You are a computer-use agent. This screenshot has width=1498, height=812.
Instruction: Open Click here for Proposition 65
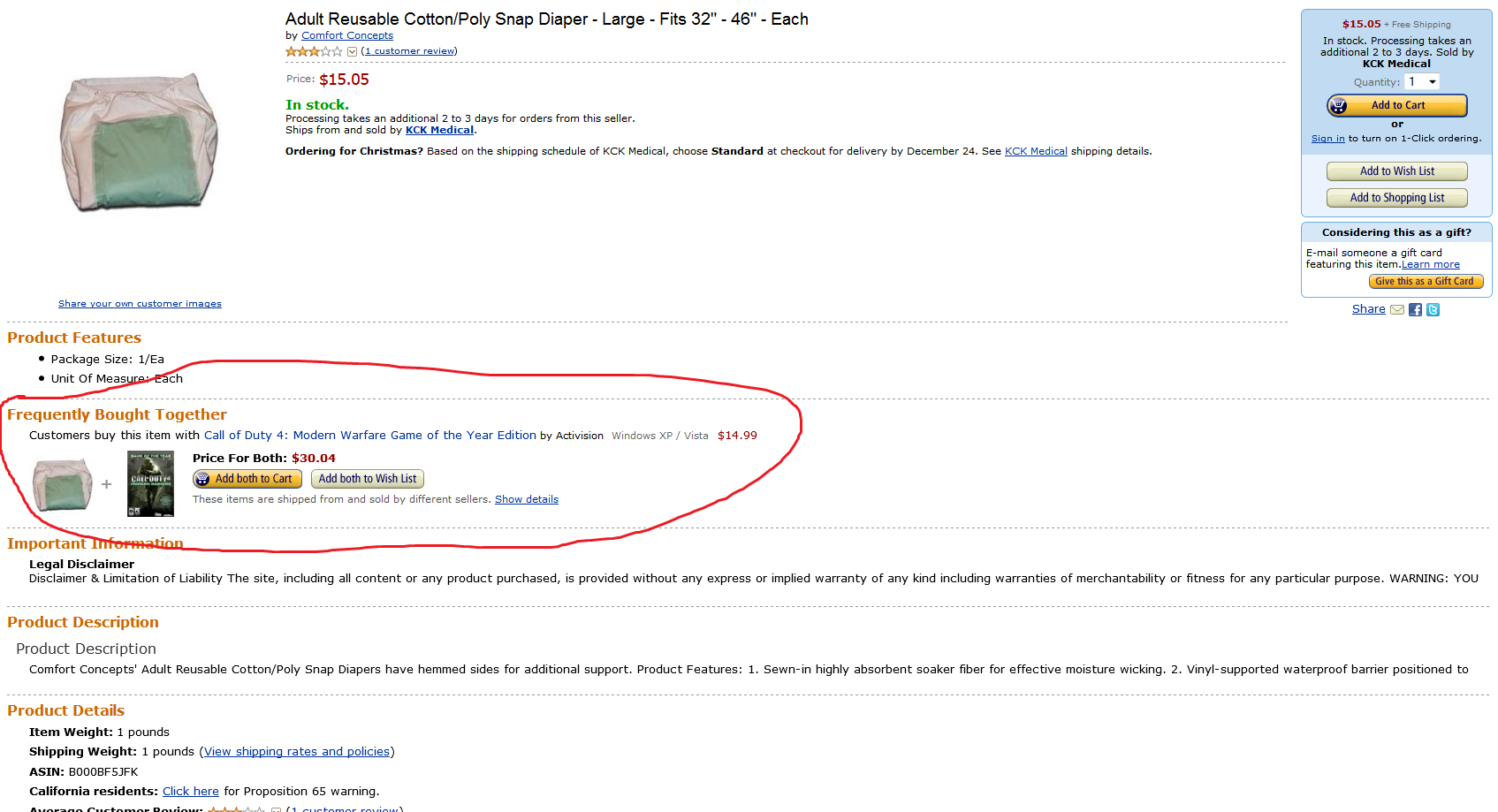click(191, 792)
